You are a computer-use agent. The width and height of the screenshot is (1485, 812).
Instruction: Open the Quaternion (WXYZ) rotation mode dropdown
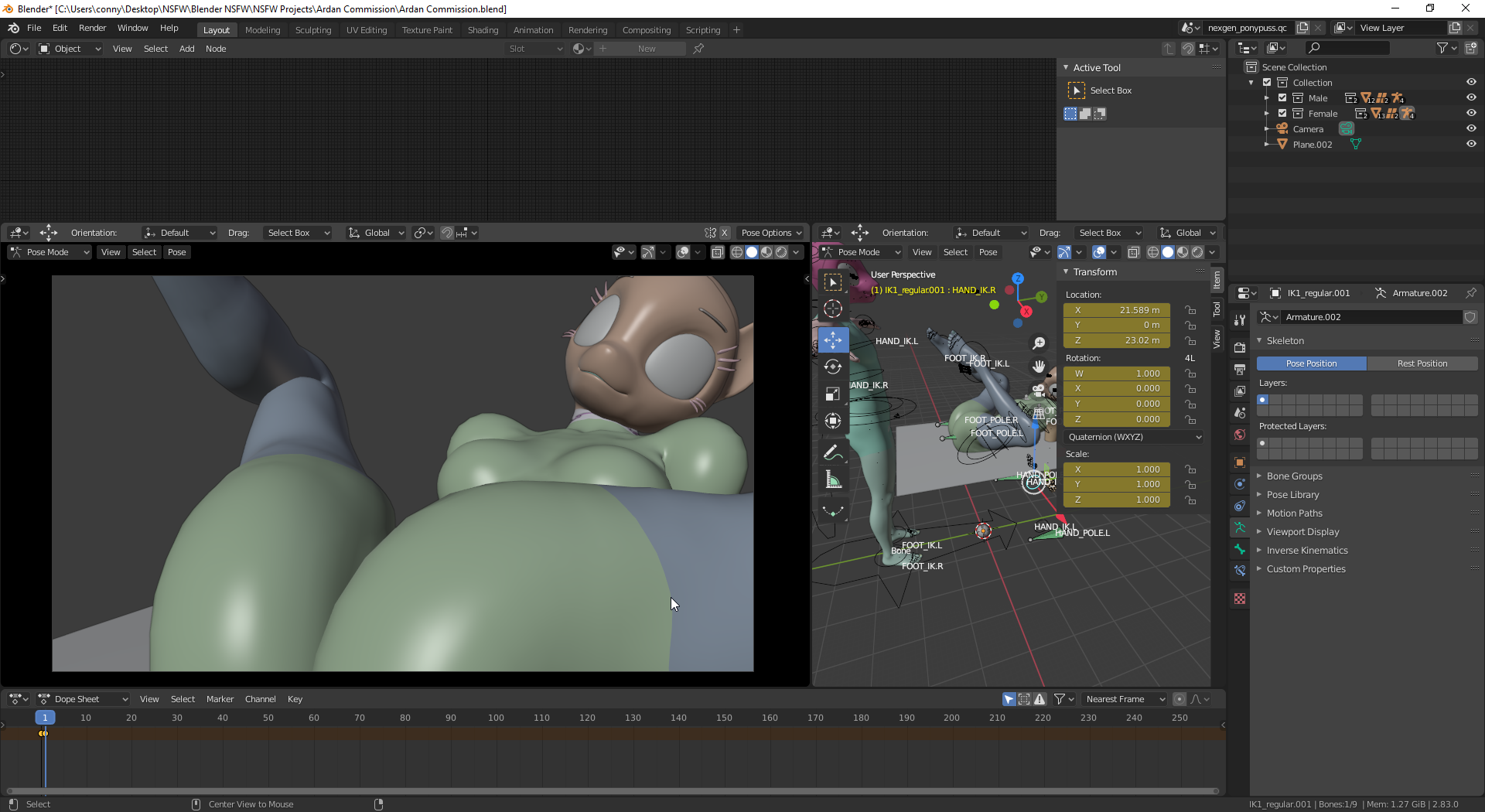(x=1134, y=437)
